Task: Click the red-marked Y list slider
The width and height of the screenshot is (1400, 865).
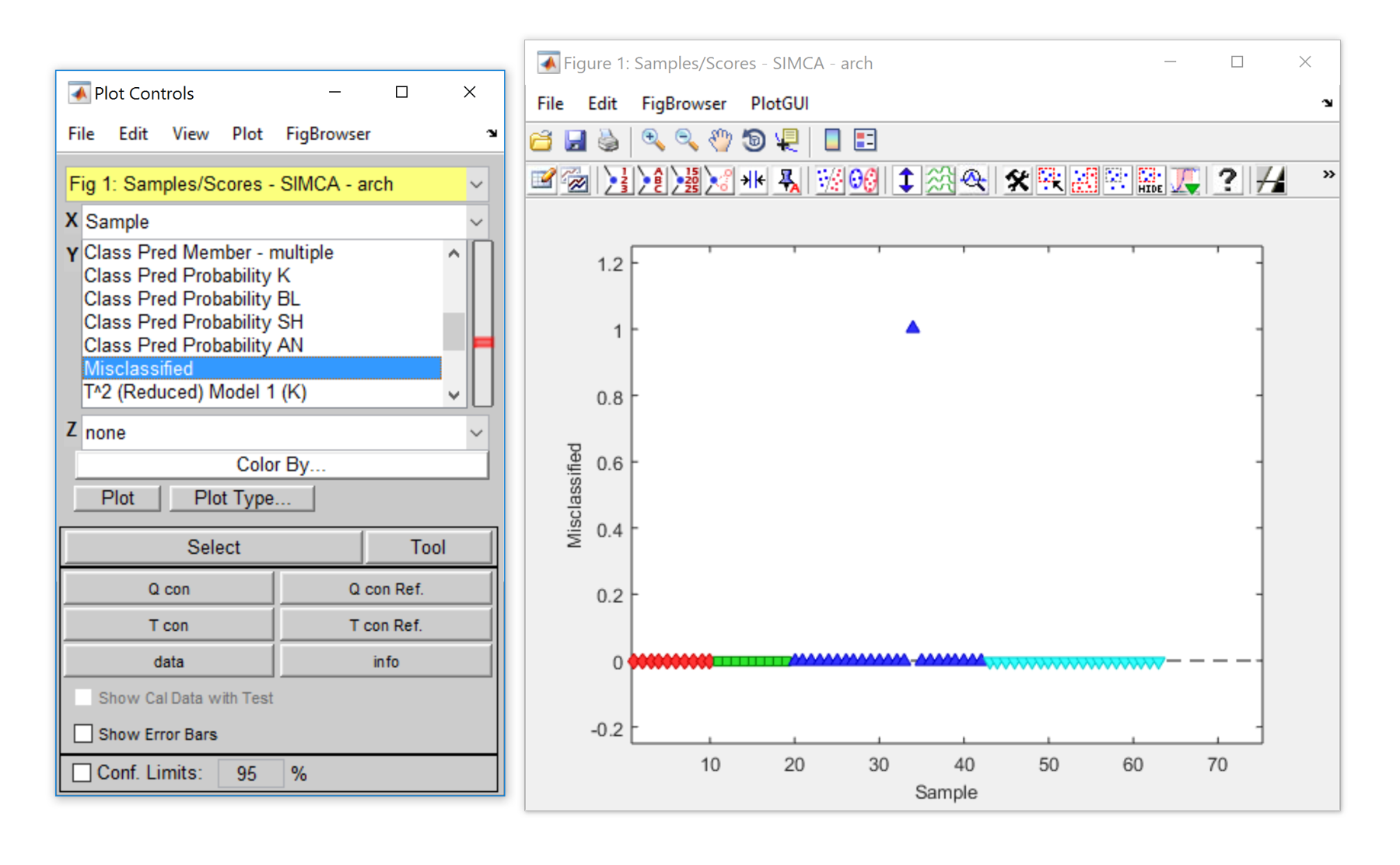Action: 483,342
